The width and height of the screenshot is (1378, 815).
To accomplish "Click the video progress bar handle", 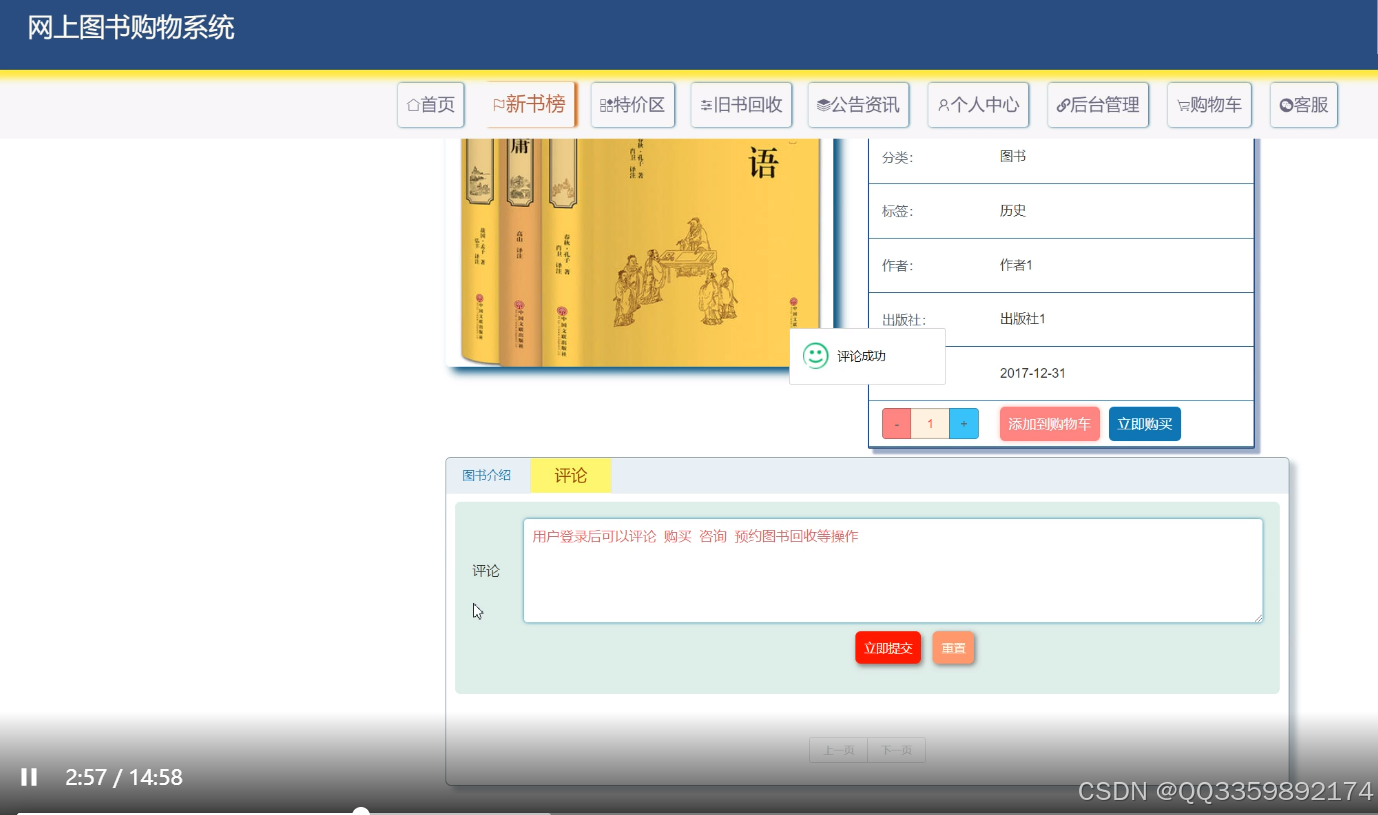I will click(361, 811).
